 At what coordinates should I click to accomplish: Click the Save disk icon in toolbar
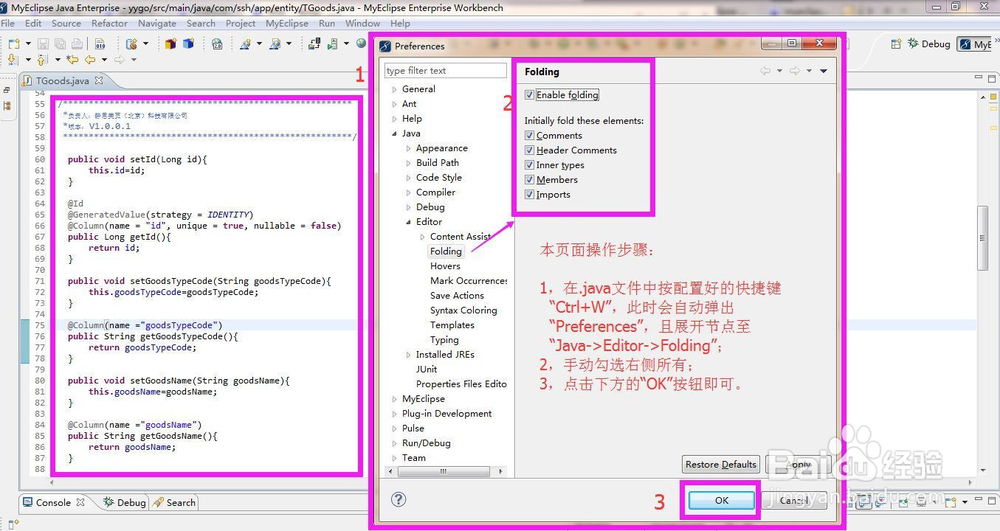click(x=43, y=44)
